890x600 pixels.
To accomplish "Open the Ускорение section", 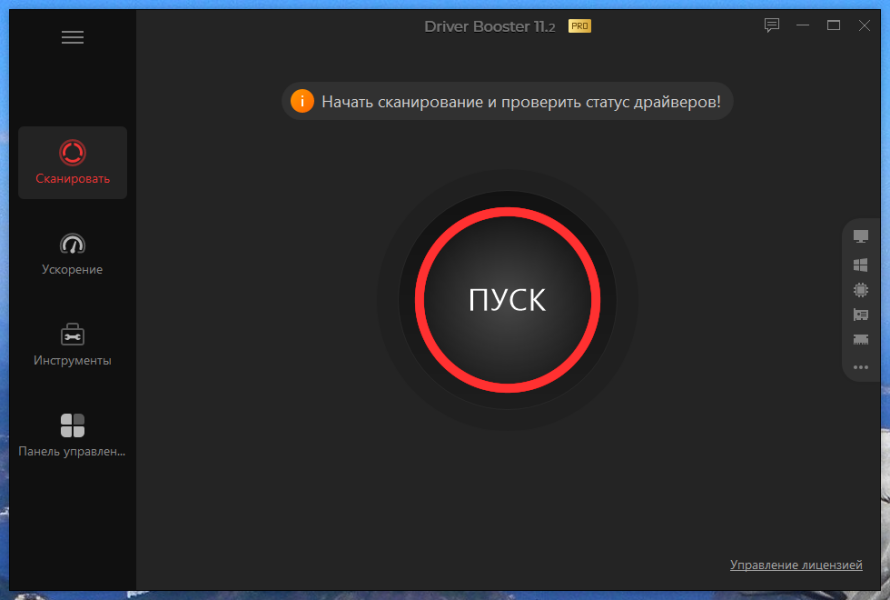I will click(x=73, y=254).
